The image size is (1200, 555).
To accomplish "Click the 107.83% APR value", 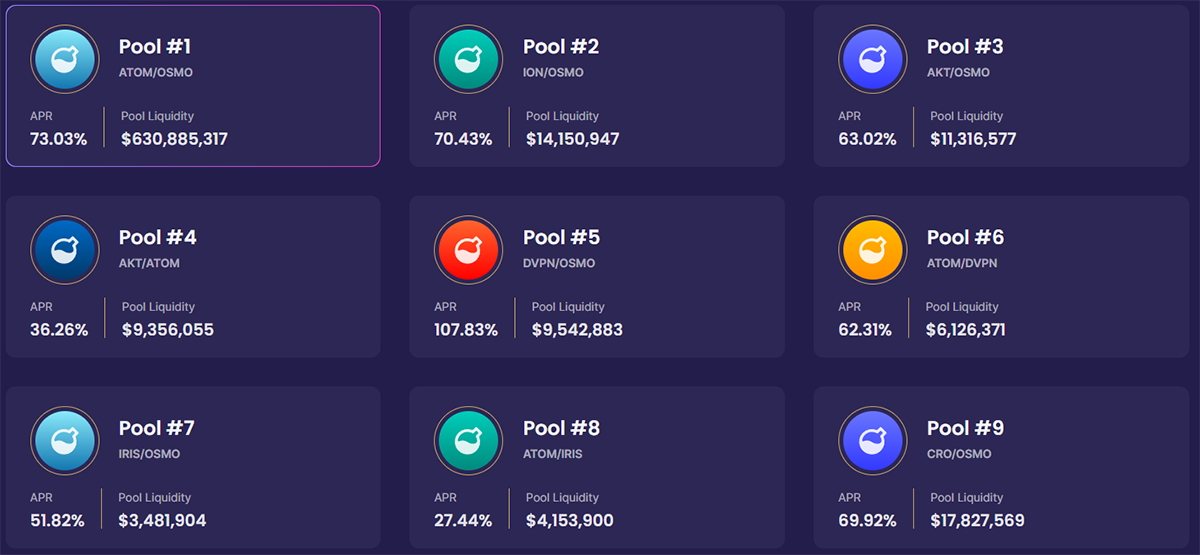I will 465,330.
